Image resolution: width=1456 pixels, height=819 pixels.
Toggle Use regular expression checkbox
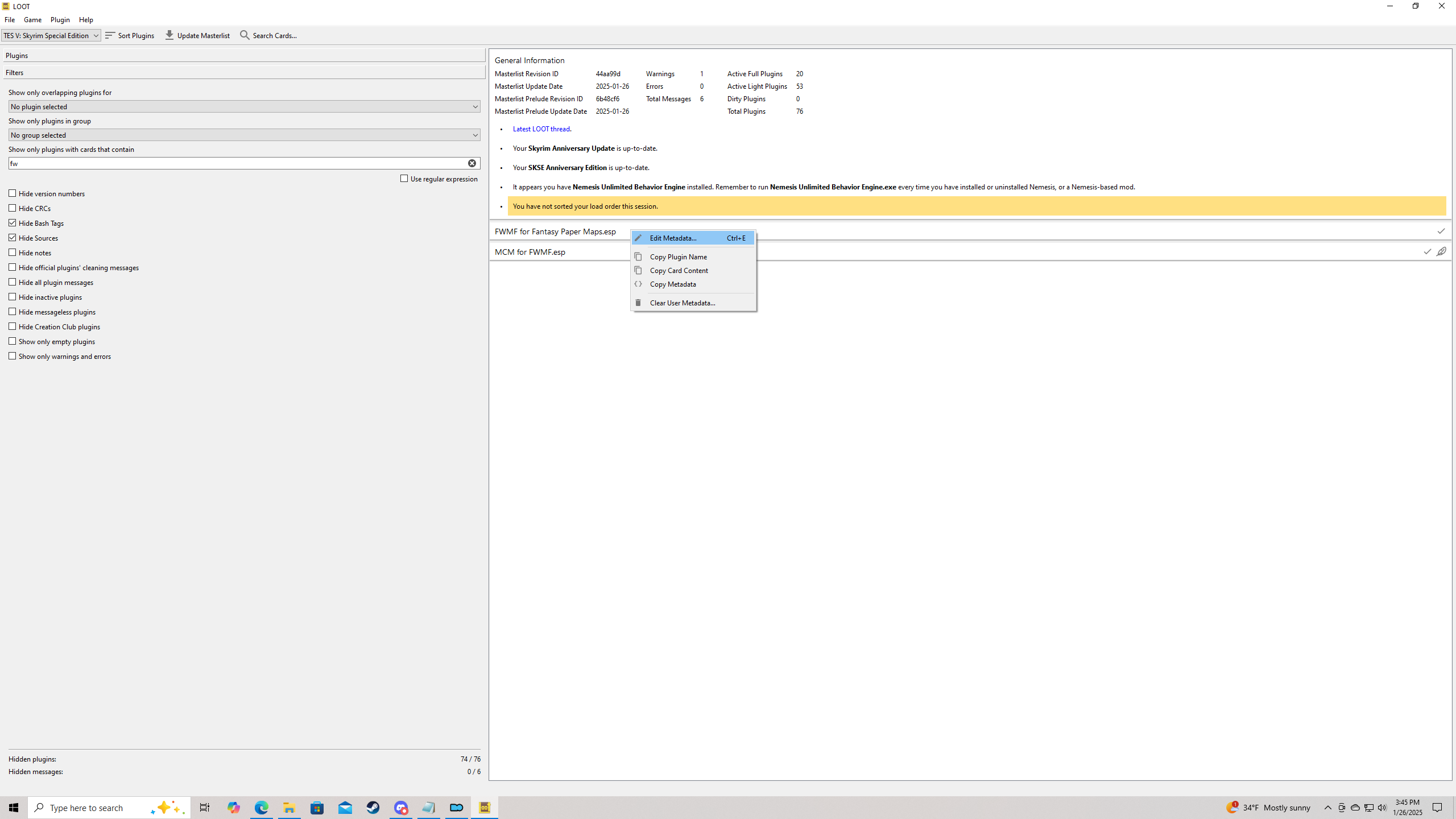404,179
